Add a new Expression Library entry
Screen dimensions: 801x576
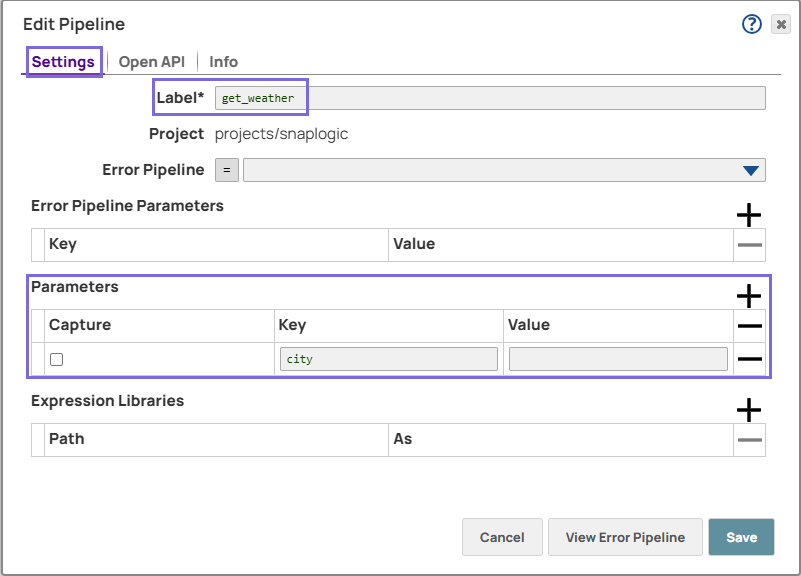pos(748,409)
